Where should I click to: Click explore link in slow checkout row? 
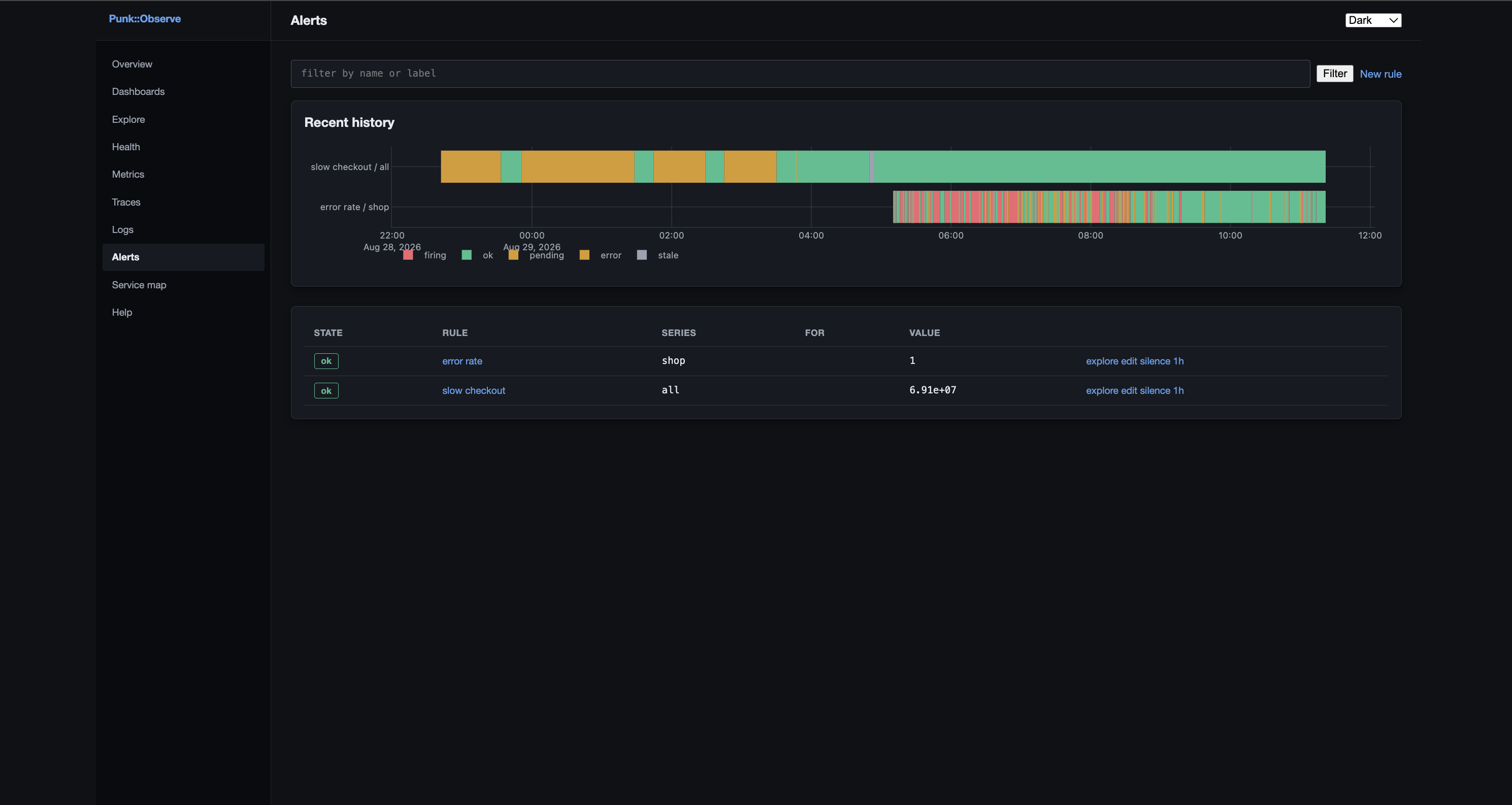[x=1102, y=390]
